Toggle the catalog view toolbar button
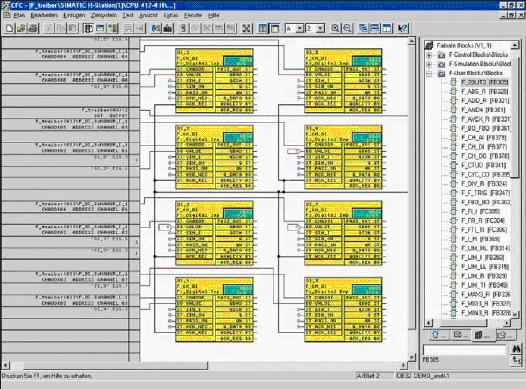 88,28
